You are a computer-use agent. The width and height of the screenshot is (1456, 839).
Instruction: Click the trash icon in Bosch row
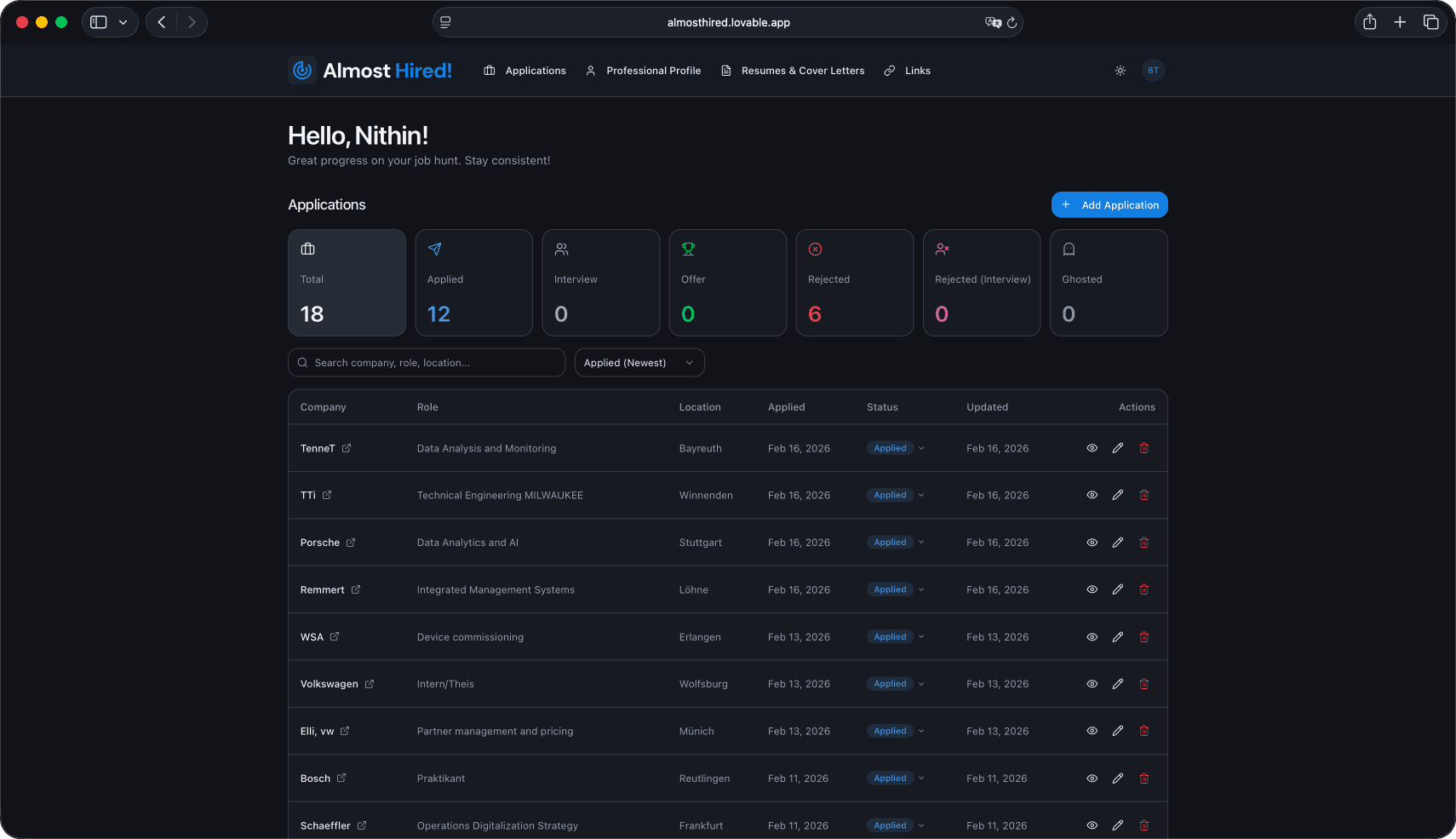(x=1144, y=779)
